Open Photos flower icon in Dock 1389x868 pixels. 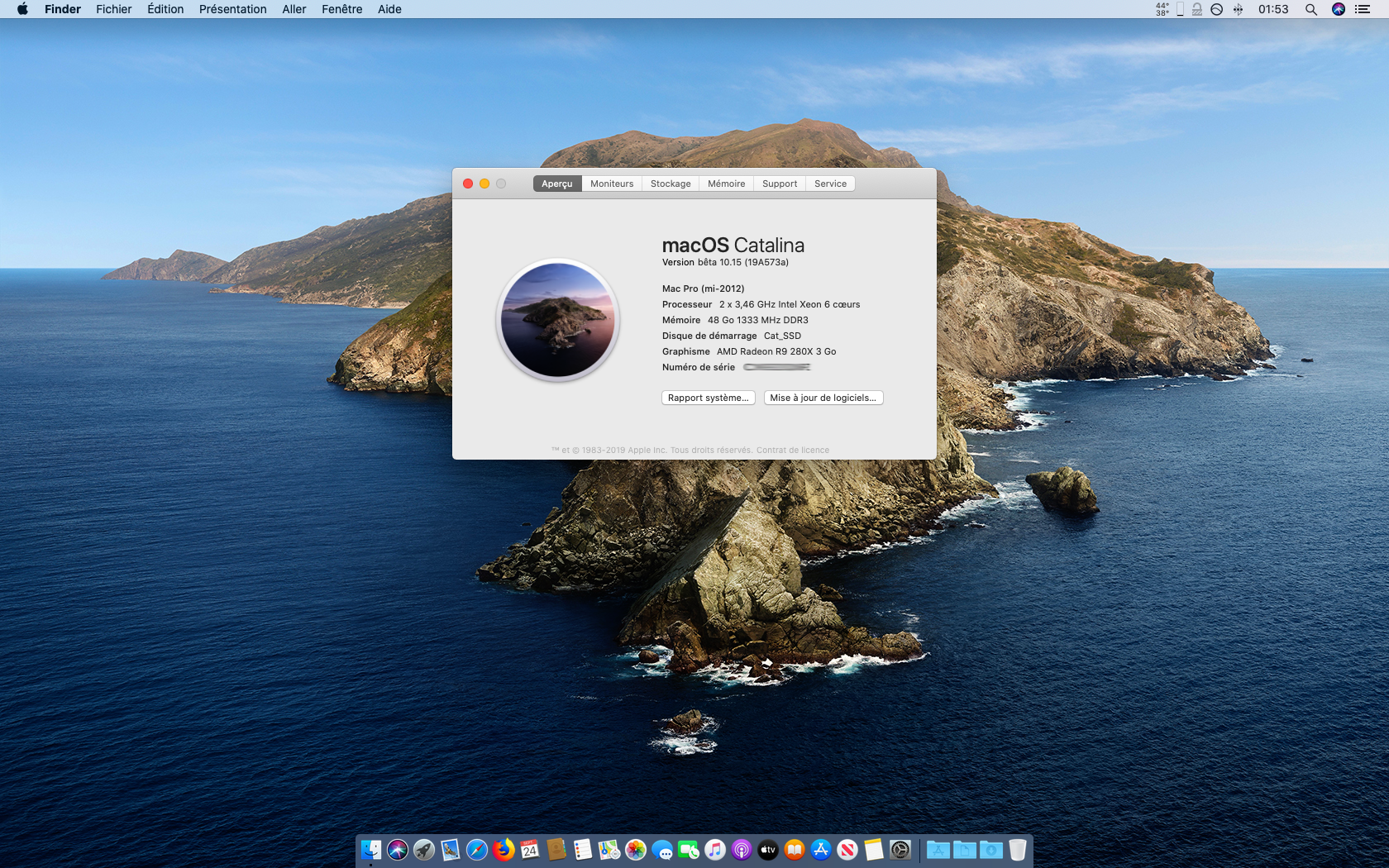[636, 850]
